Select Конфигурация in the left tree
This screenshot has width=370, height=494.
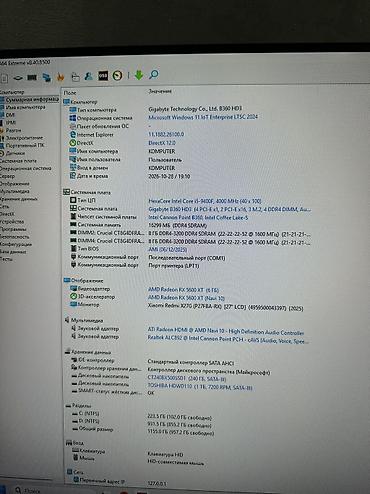click(16, 244)
